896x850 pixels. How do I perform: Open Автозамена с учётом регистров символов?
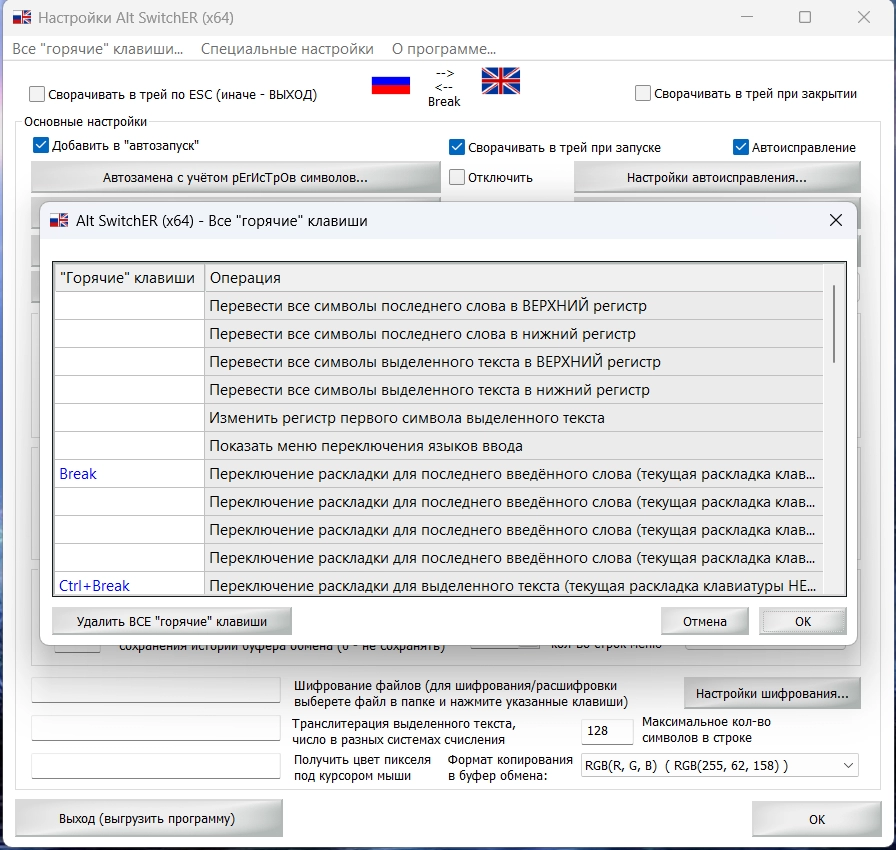click(235, 178)
